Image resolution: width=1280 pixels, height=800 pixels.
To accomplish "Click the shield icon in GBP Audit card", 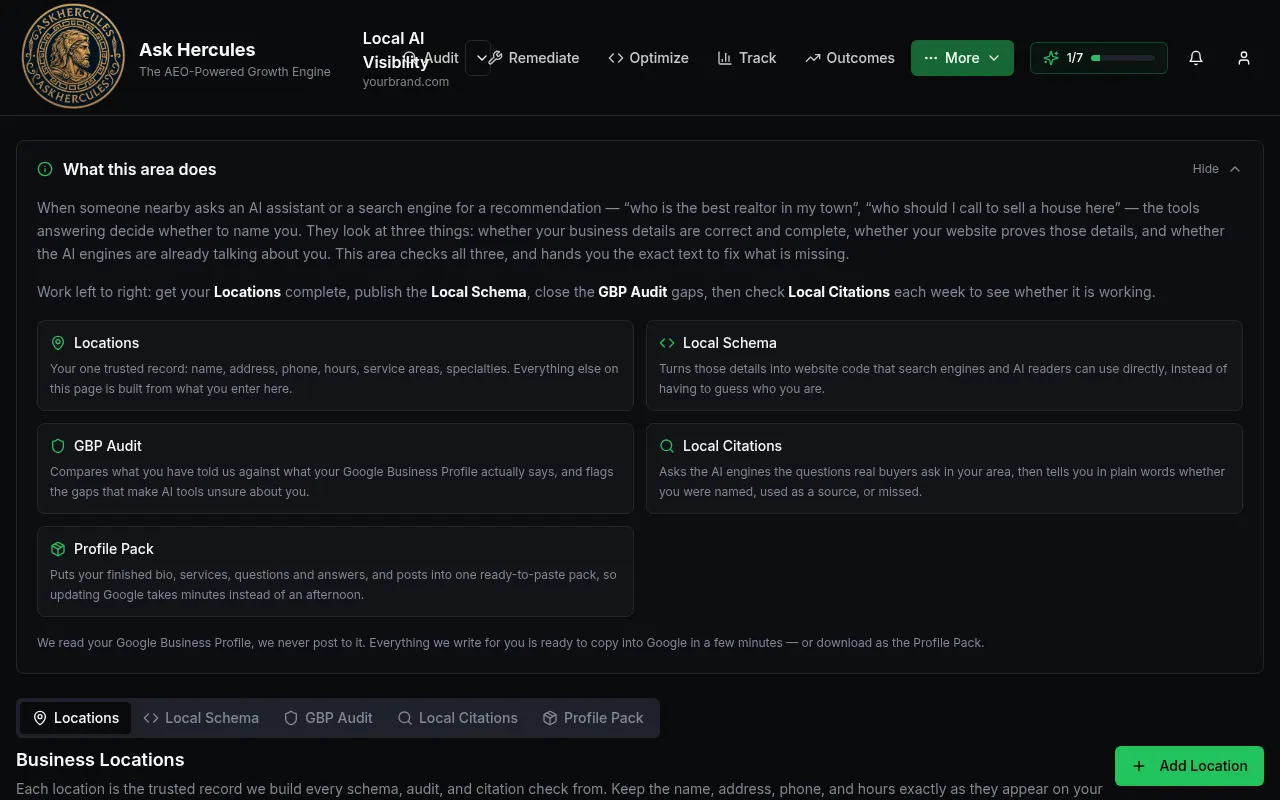I will click(58, 446).
